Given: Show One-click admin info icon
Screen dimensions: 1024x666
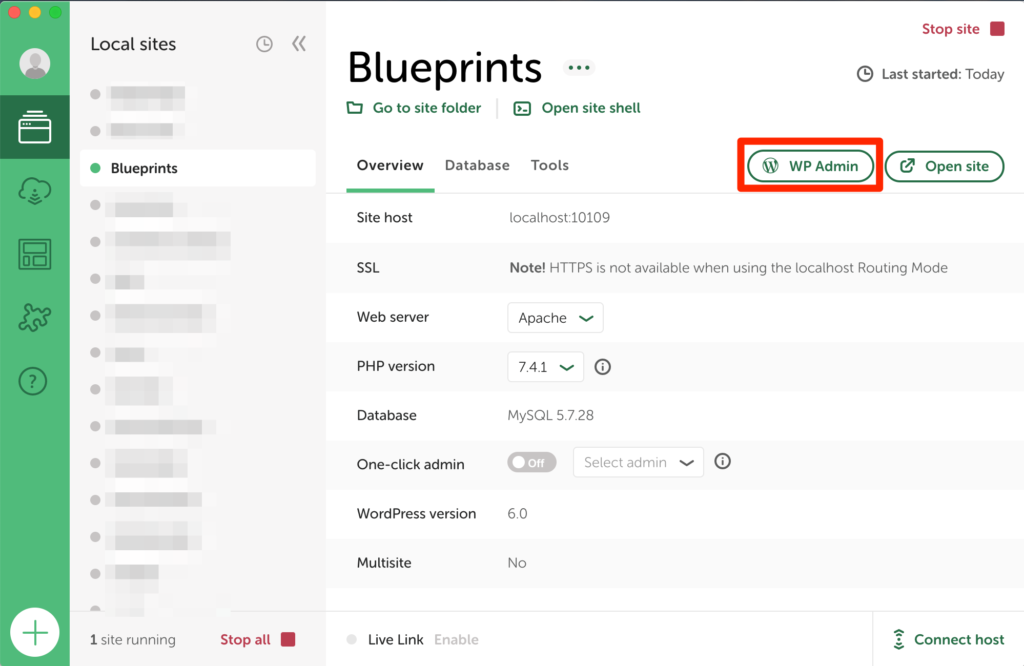Looking at the screenshot, I should [722, 462].
